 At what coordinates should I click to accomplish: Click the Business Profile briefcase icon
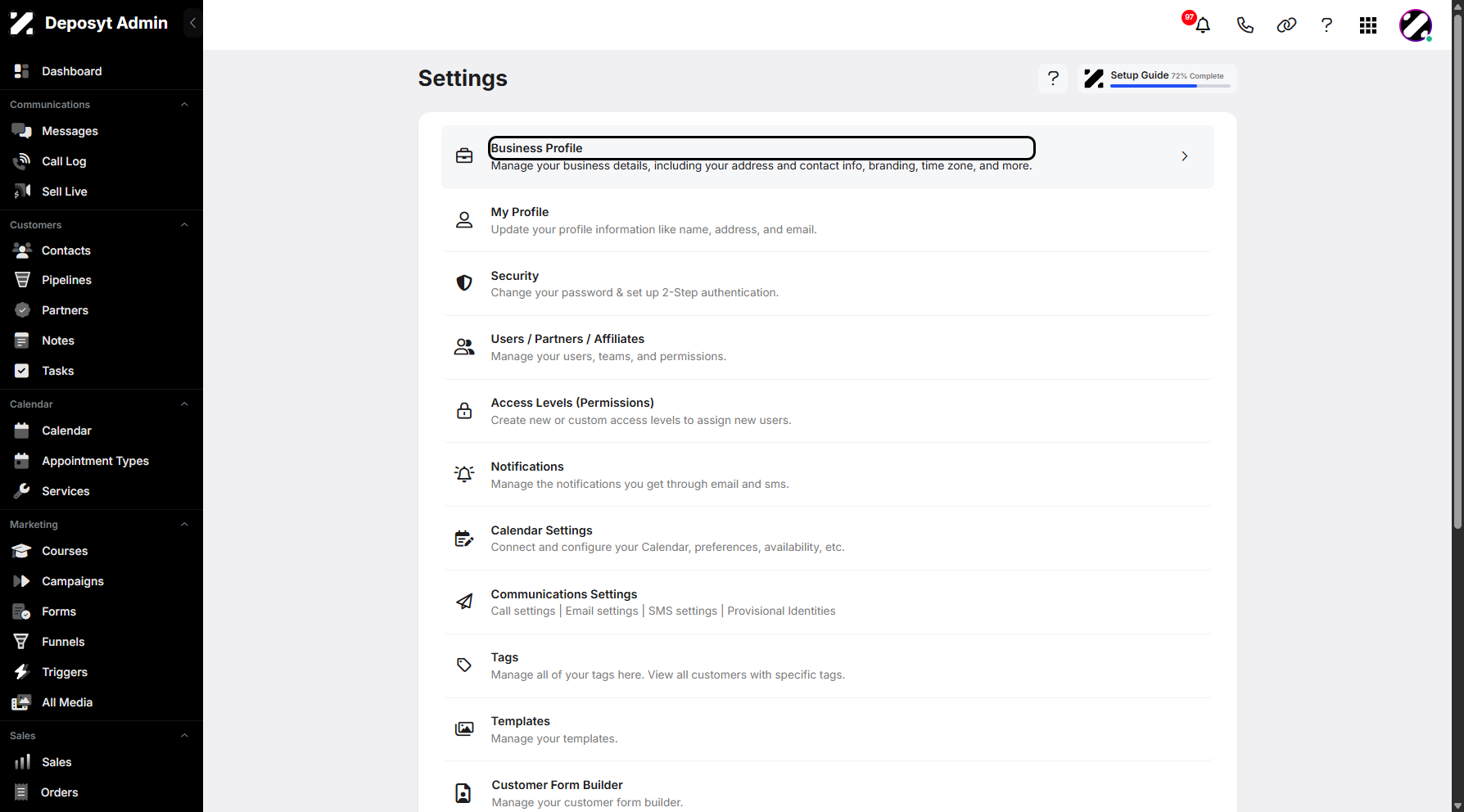pyautogui.click(x=464, y=156)
